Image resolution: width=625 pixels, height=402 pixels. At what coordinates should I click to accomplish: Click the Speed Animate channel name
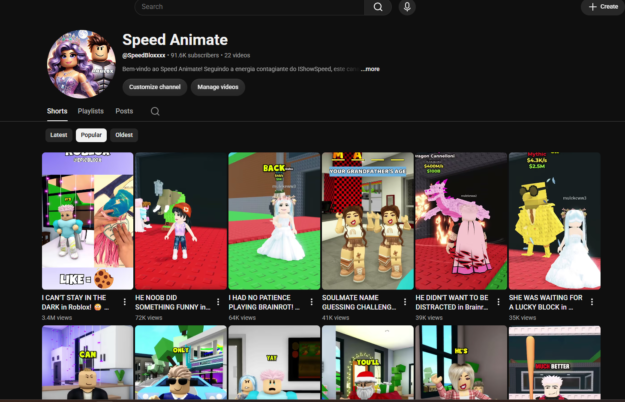pos(175,40)
